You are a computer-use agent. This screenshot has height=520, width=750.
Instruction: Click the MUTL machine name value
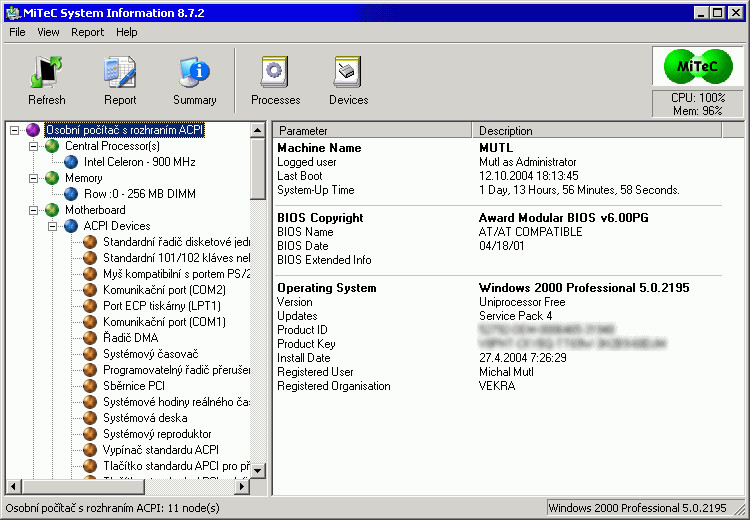pos(496,148)
